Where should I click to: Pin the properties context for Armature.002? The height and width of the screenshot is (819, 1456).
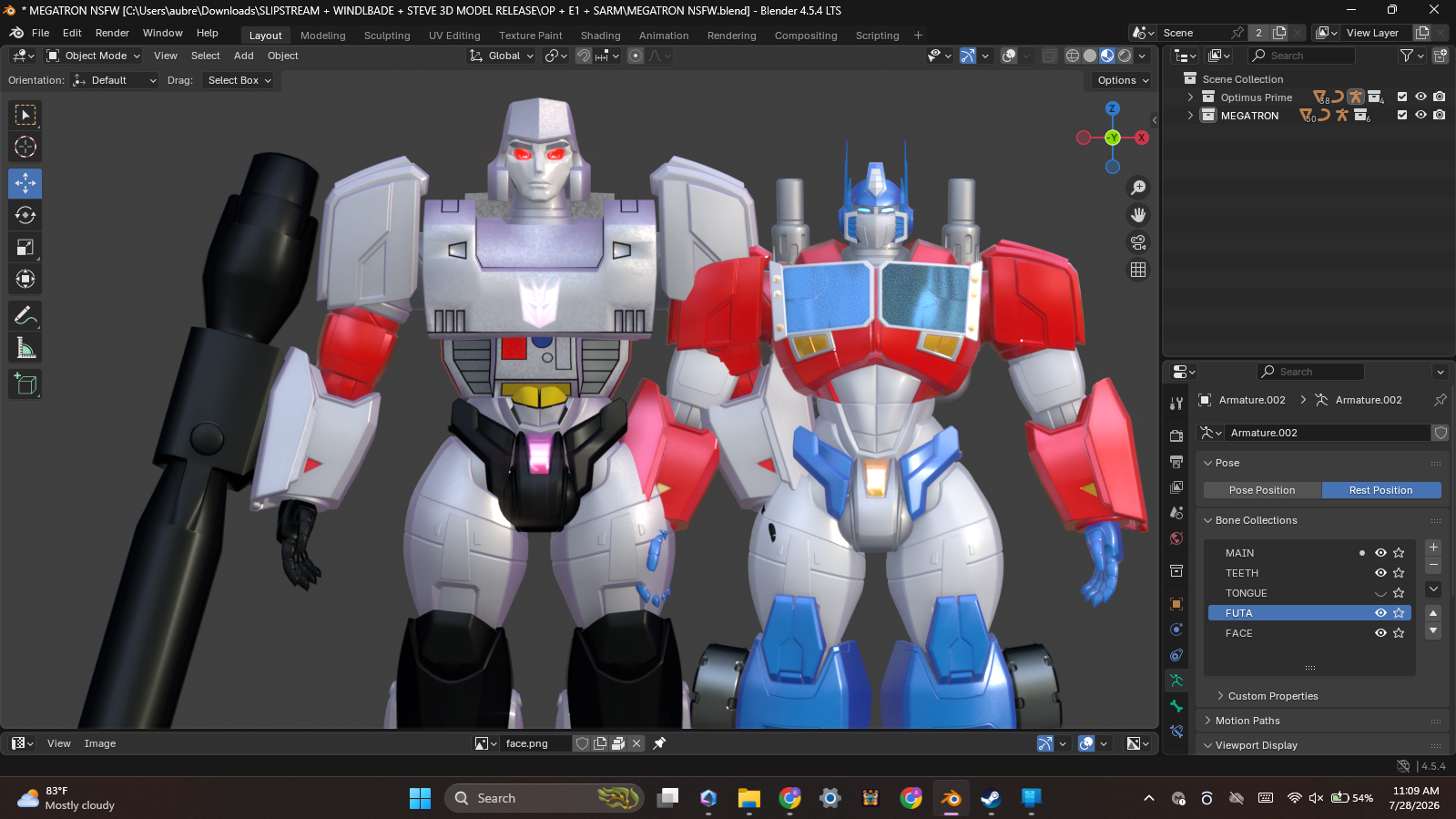pos(1440,400)
